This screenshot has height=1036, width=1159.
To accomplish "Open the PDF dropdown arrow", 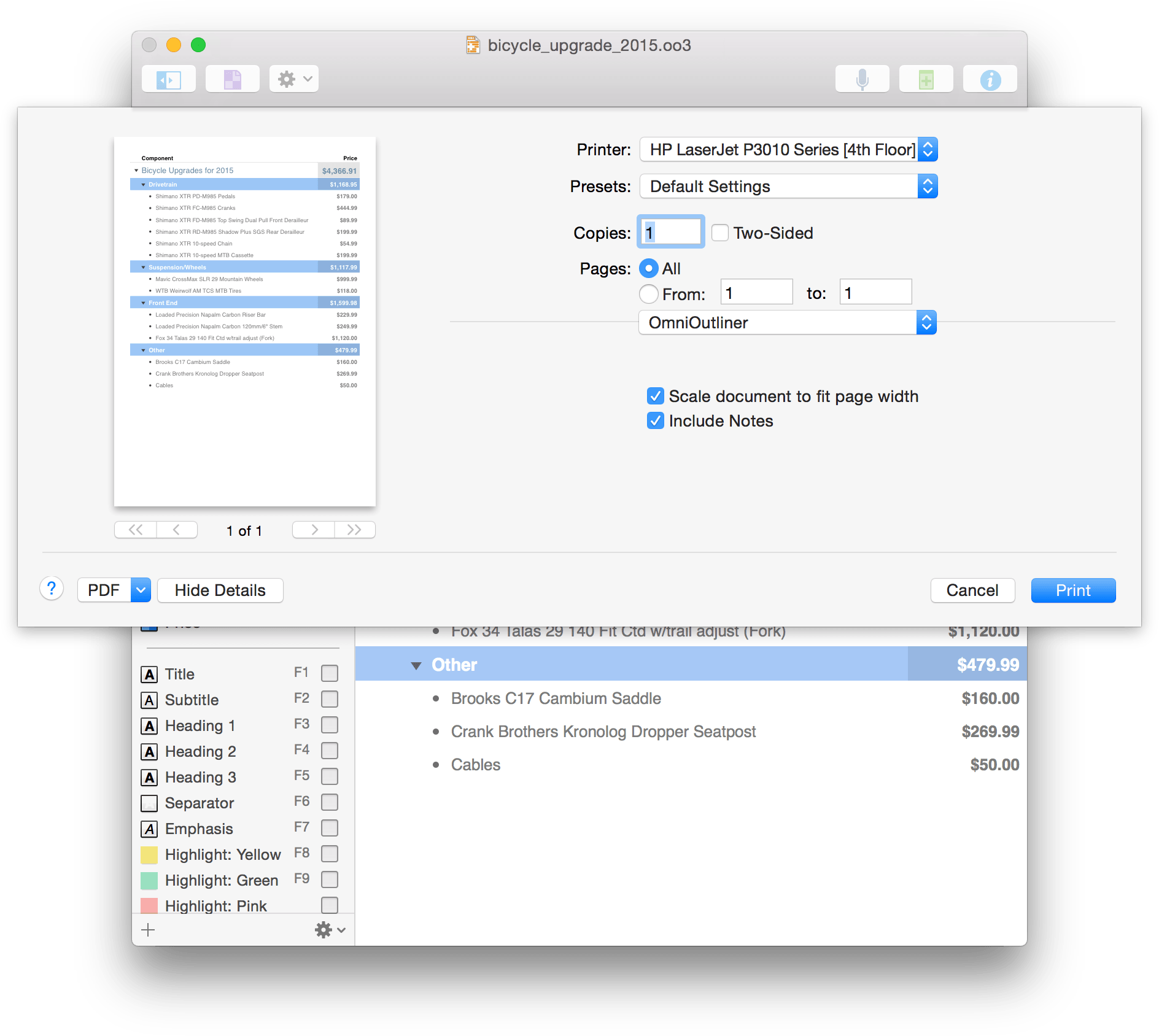I will (141, 590).
